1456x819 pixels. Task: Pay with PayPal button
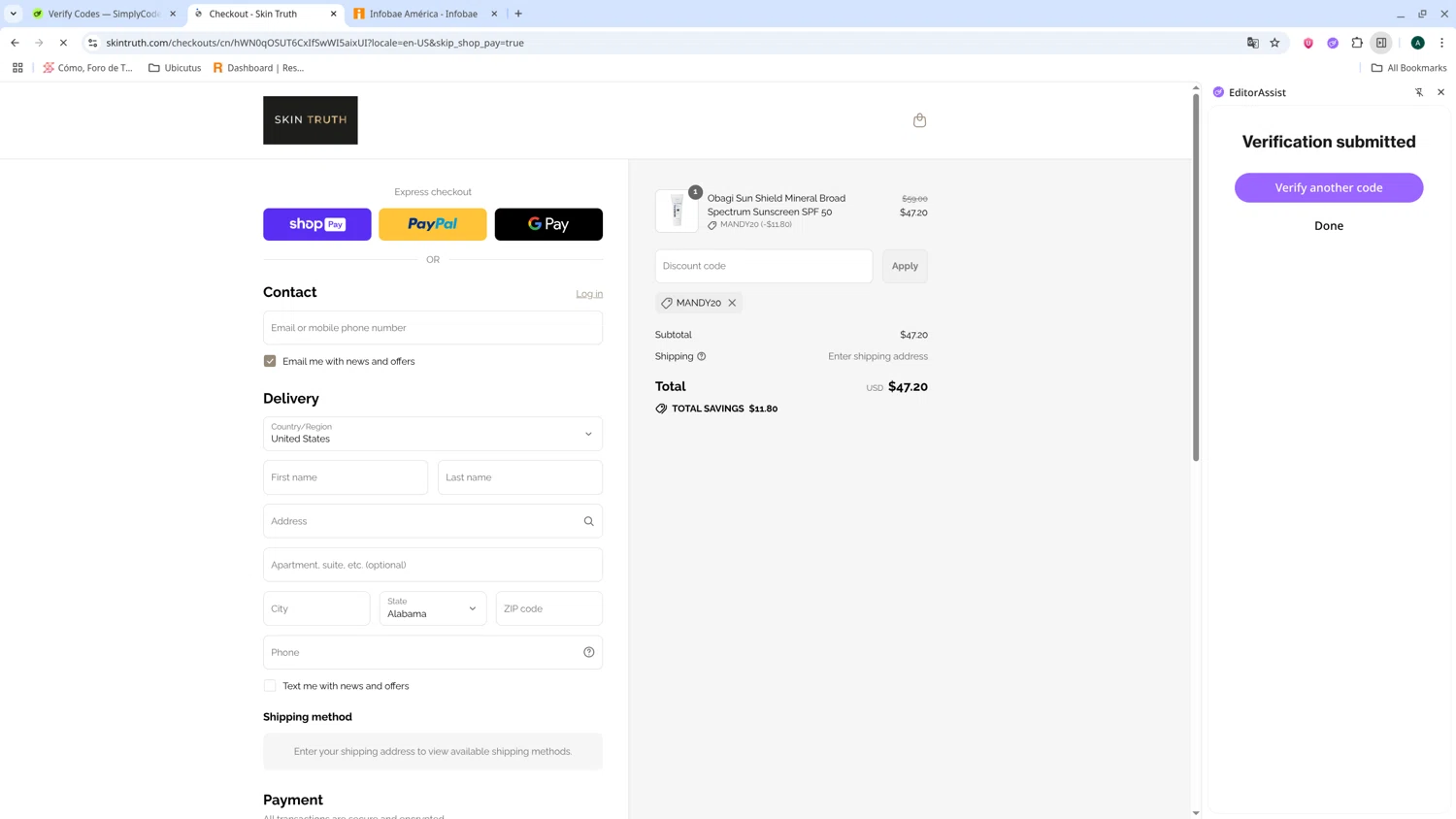433,224
